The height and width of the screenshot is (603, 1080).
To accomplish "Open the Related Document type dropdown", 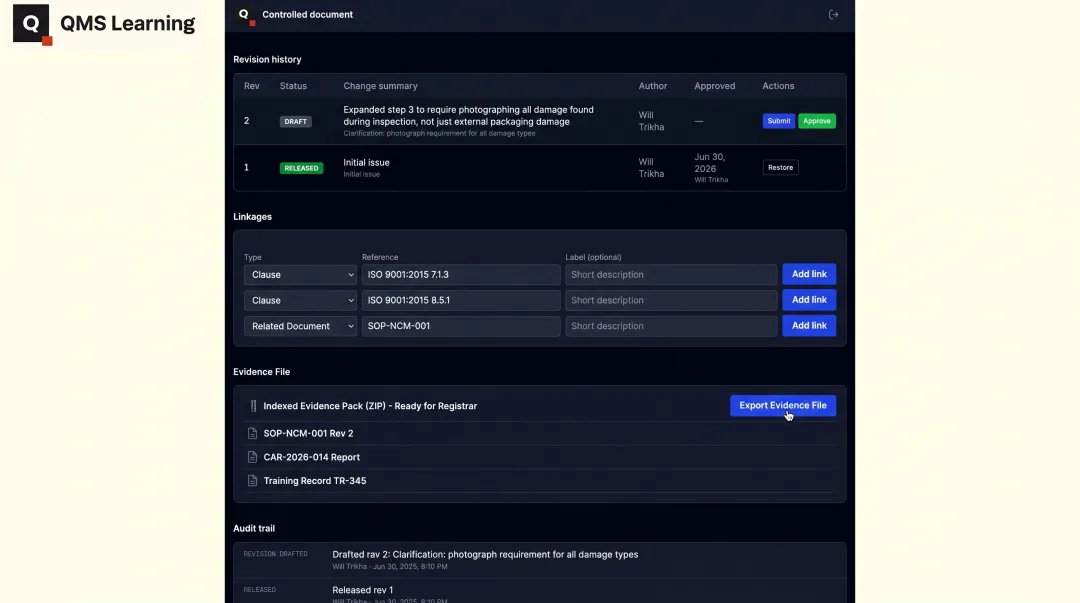I will (x=300, y=326).
